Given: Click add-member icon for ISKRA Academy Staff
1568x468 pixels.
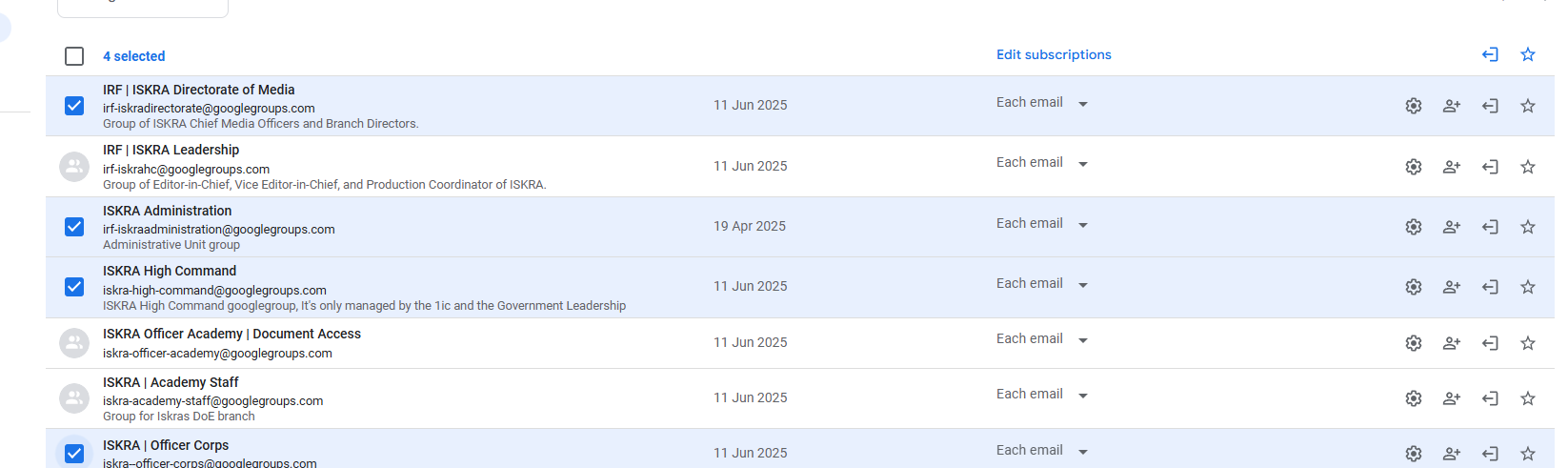Looking at the screenshot, I should [x=1452, y=398].
